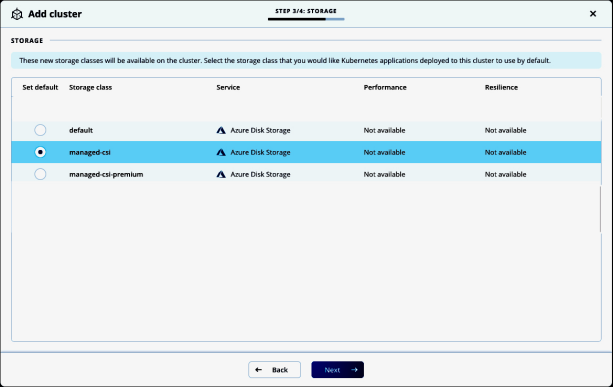Click the Add cluster cube icon
This screenshot has width=614, height=388.
coord(17,14)
